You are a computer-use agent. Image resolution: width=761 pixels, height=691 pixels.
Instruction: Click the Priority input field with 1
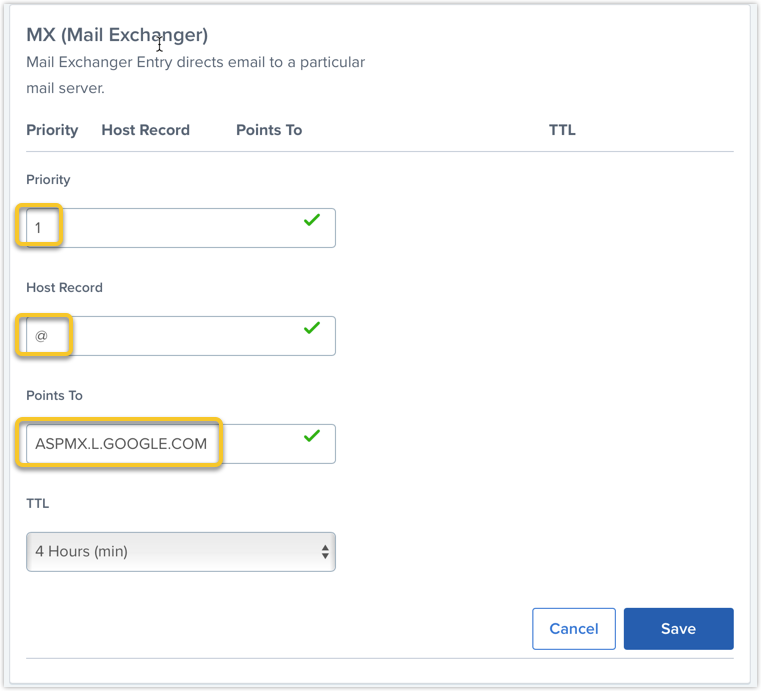coord(180,228)
